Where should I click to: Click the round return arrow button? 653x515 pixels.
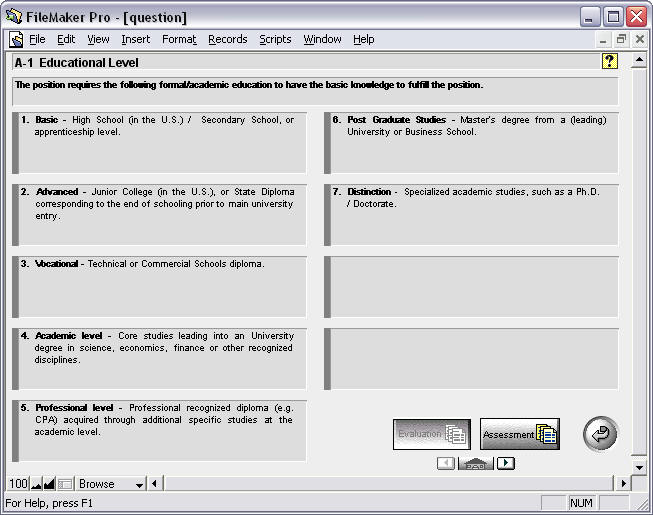[600, 434]
